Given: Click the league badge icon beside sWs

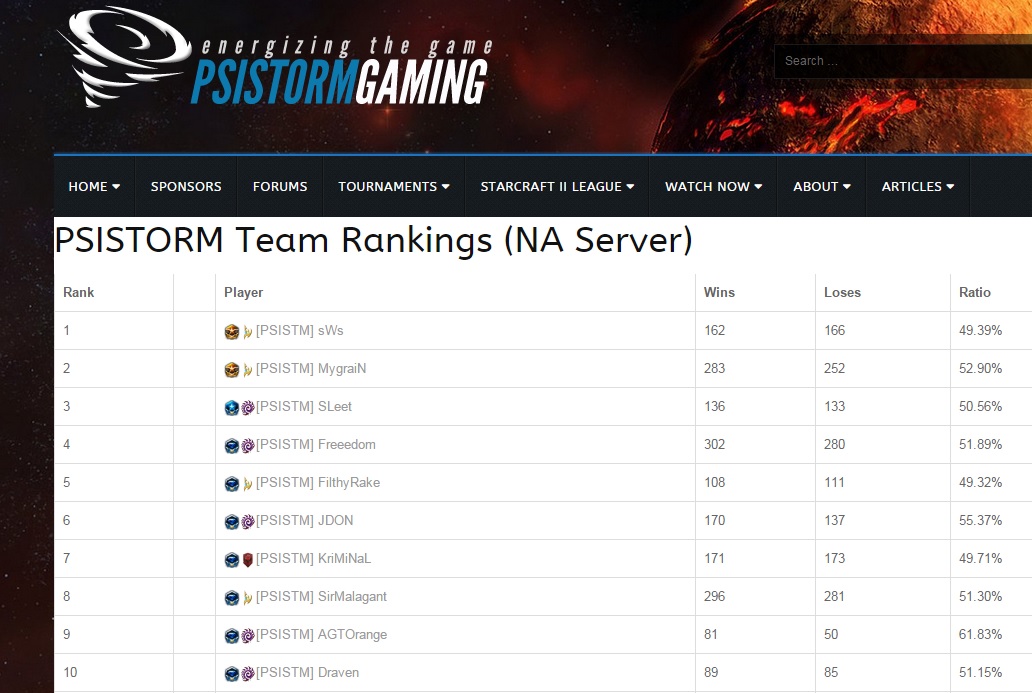Looking at the screenshot, I should click(x=232, y=331).
